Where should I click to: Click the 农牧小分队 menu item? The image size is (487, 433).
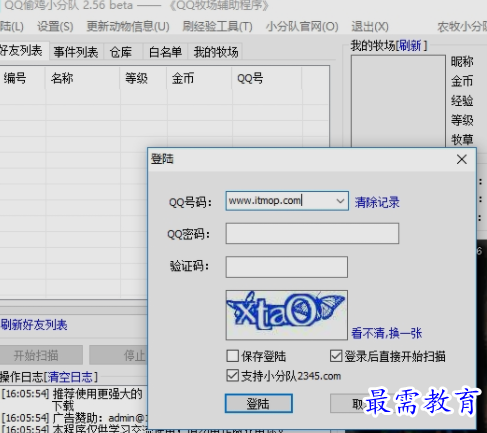(x=462, y=26)
